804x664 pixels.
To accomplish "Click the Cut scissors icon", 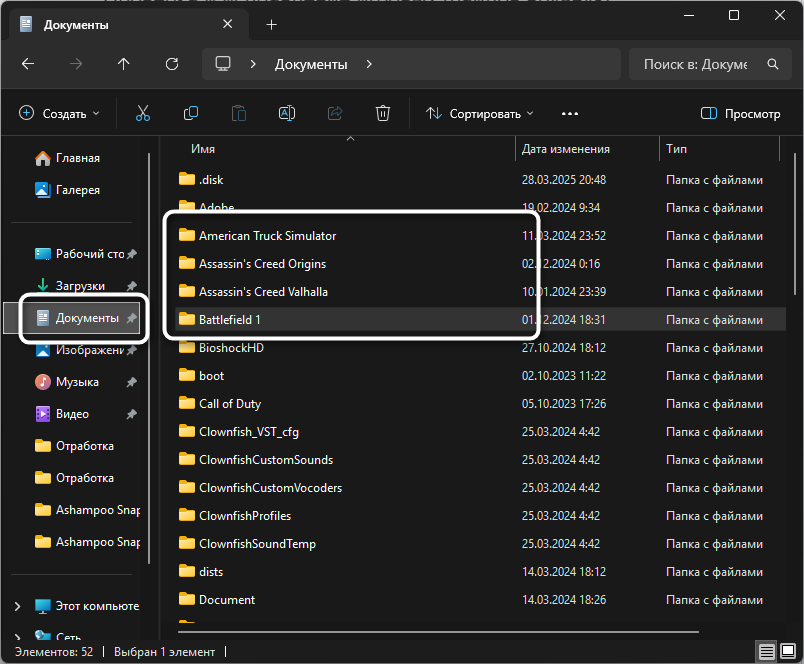I will [143, 114].
